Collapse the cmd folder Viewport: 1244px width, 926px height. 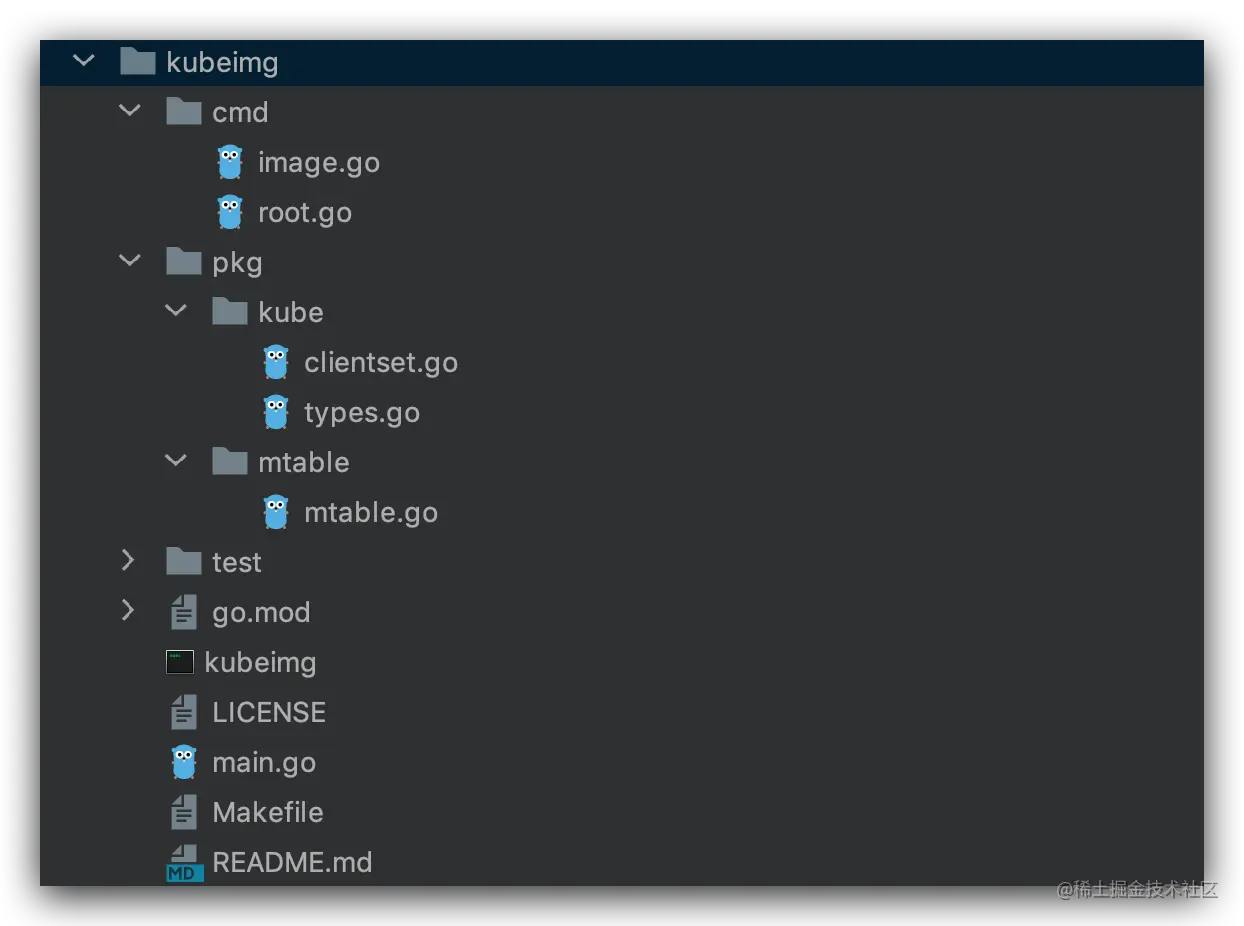click(x=130, y=111)
